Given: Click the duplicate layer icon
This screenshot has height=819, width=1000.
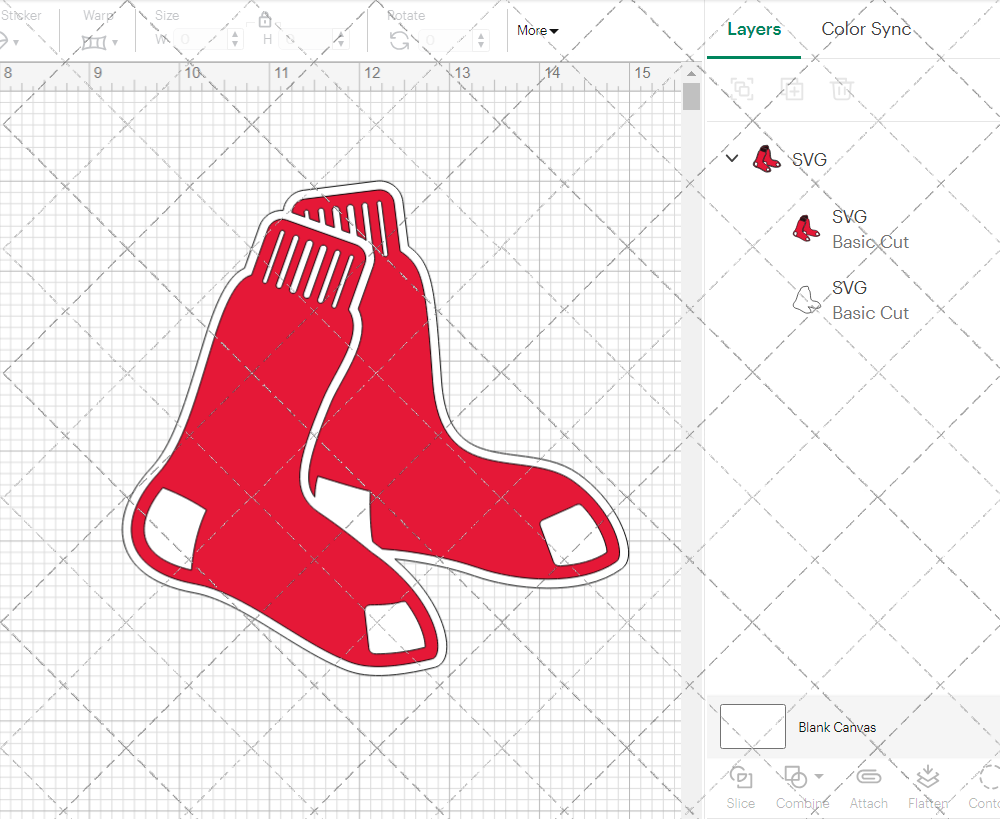Looking at the screenshot, I should pos(792,89).
